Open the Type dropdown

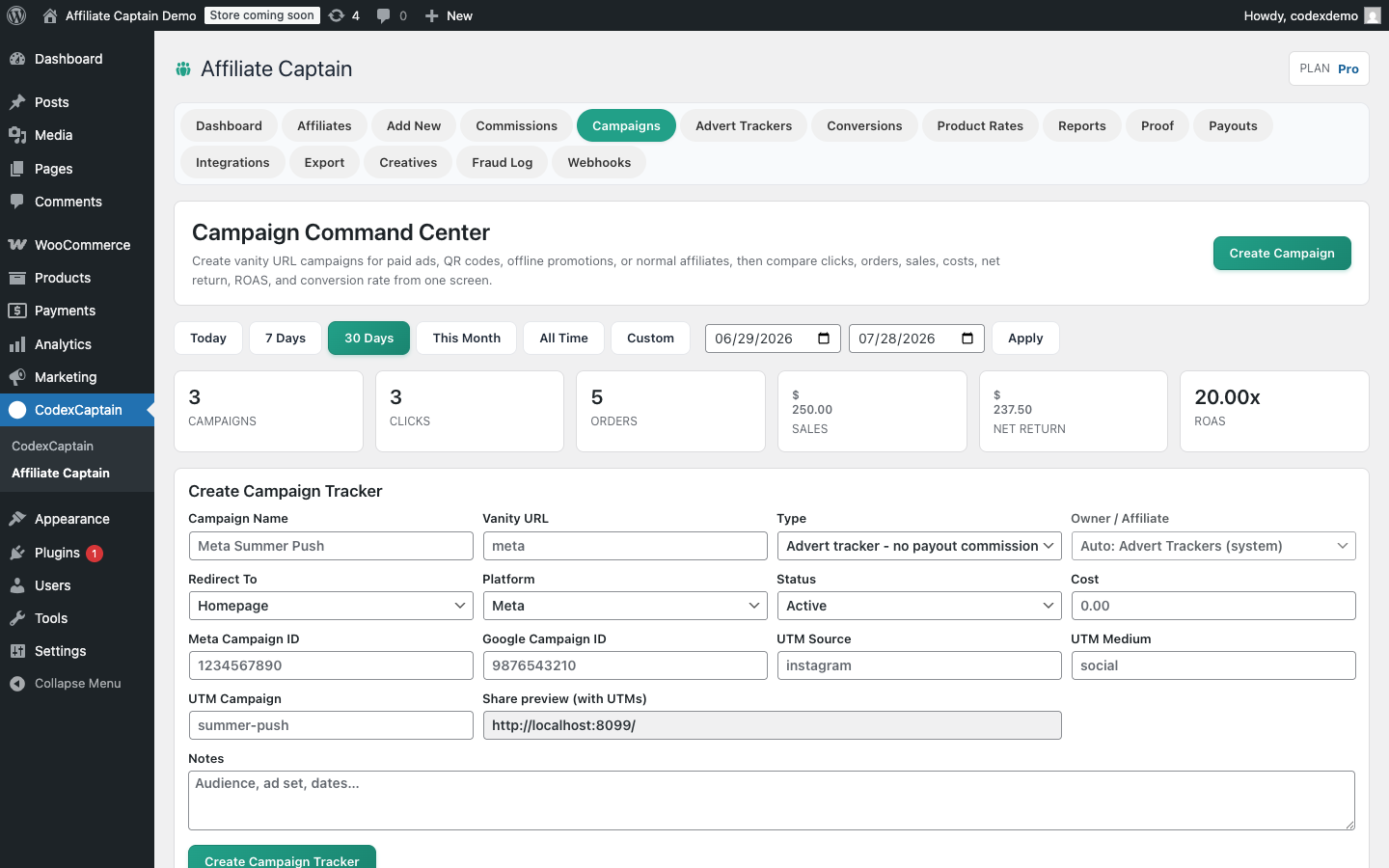click(919, 546)
